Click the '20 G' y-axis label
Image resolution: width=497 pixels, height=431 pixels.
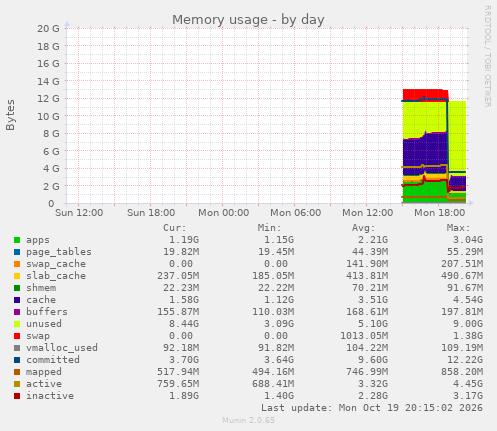(48, 29)
